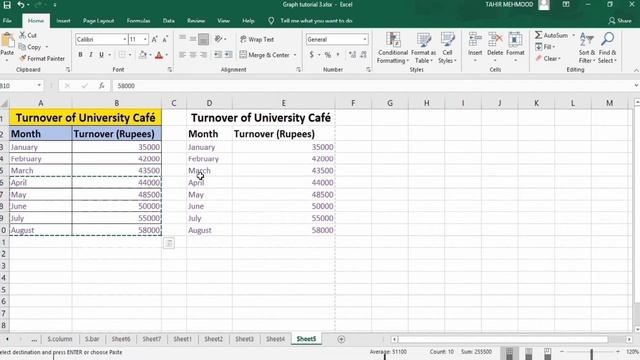Apply percent style to cells

(x=328, y=55)
